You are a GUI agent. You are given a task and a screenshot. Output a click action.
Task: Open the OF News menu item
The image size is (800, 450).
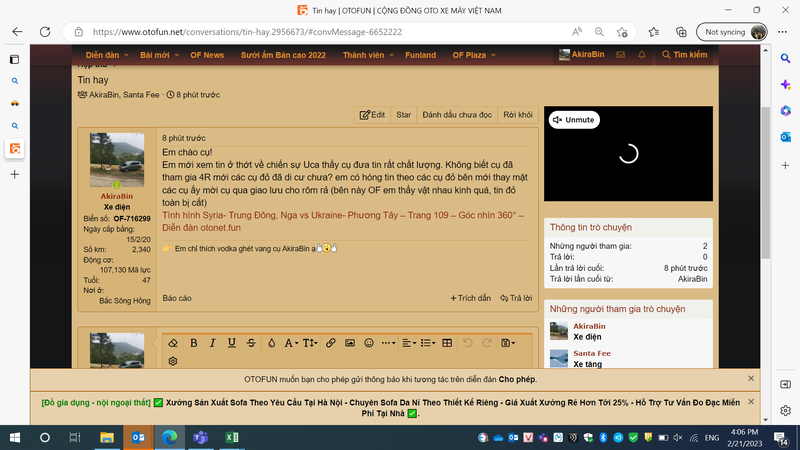[x=207, y=55]
